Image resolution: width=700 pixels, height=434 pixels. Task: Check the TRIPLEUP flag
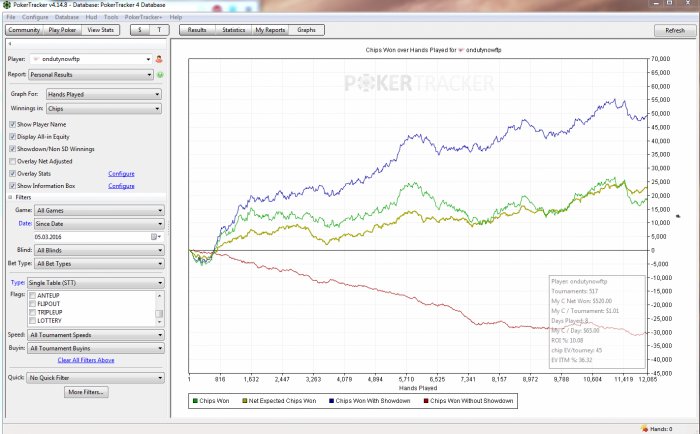[32, 312]
